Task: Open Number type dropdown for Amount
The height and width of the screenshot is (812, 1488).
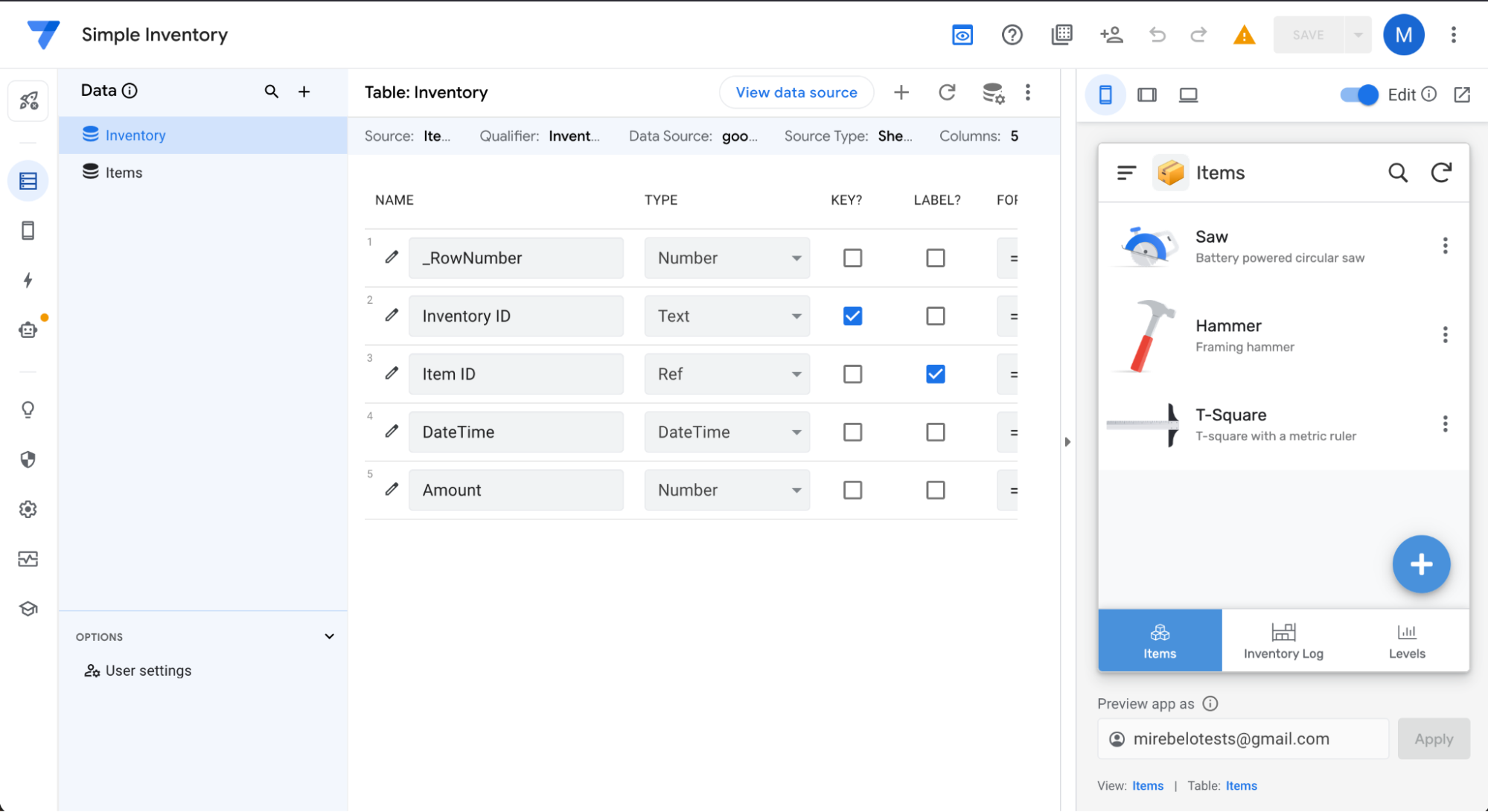Action: [727, 490]
